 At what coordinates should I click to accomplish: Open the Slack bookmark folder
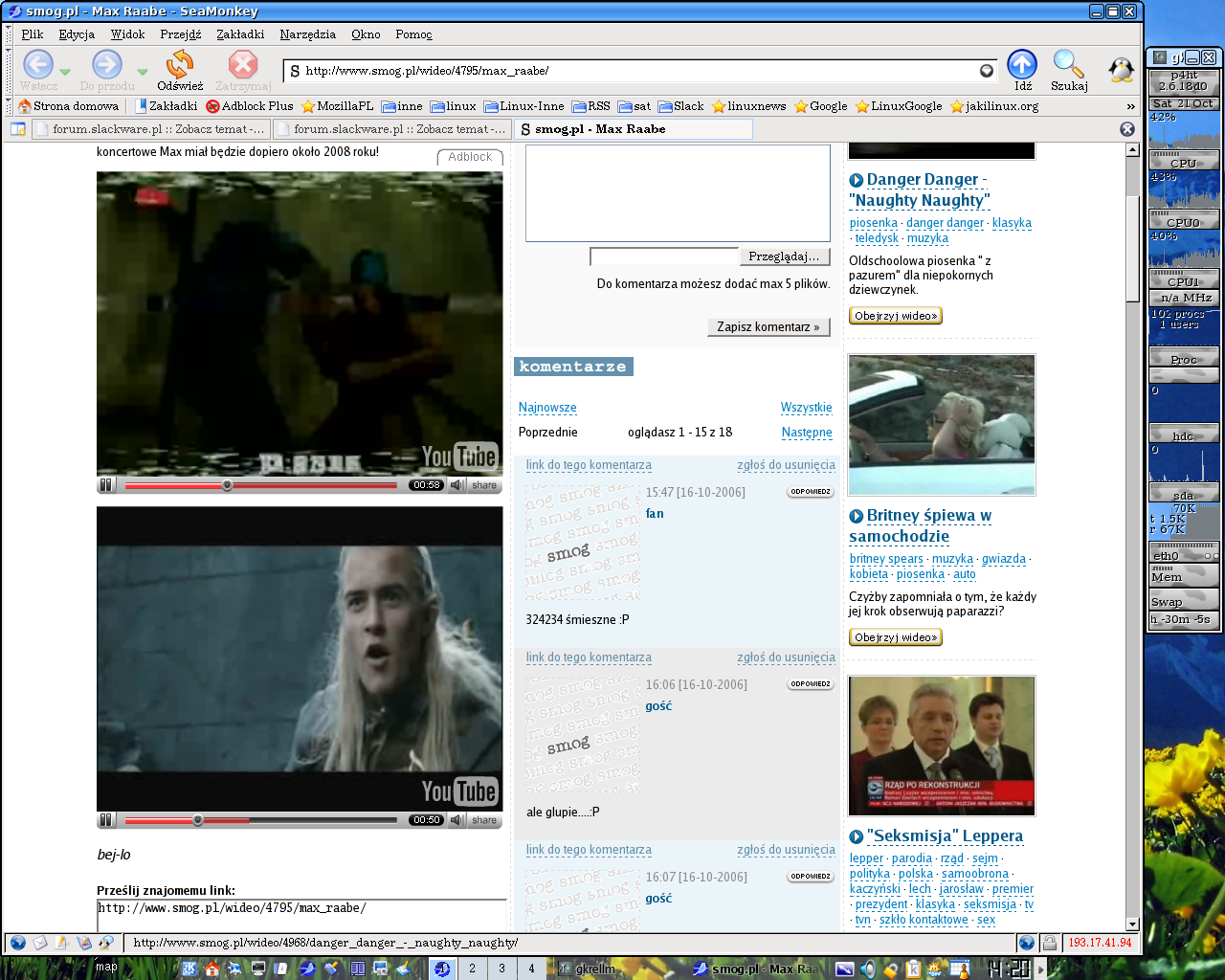(680, 106)
